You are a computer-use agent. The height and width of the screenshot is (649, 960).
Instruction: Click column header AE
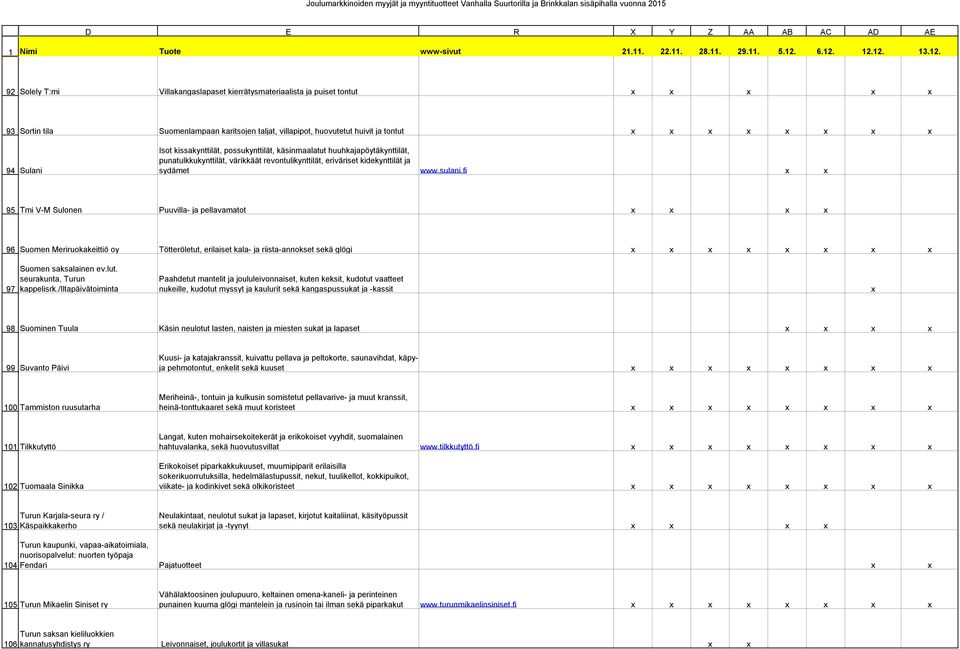tap(929, 31)
